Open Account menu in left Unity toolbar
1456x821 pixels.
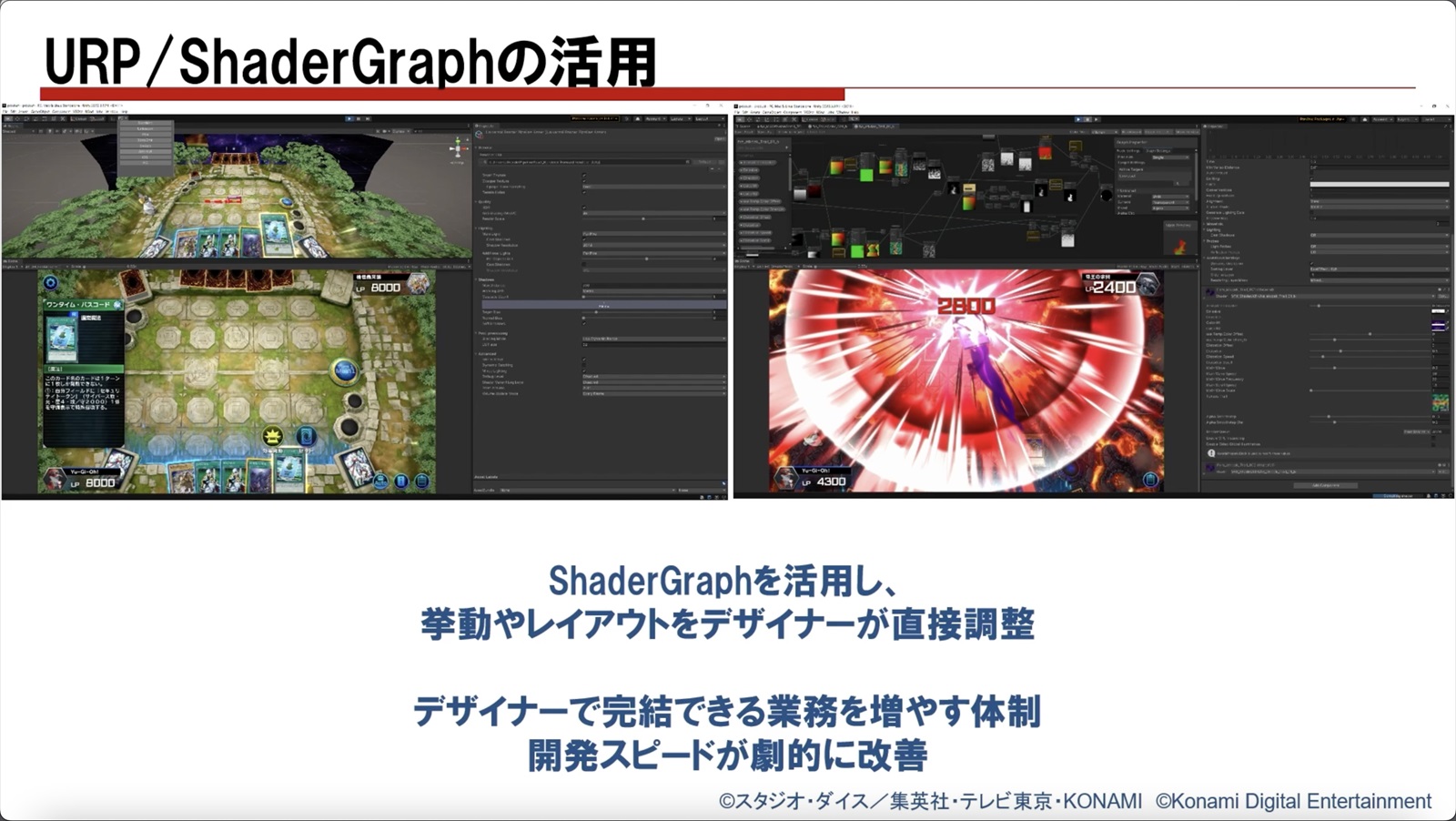tap(655, 118)
